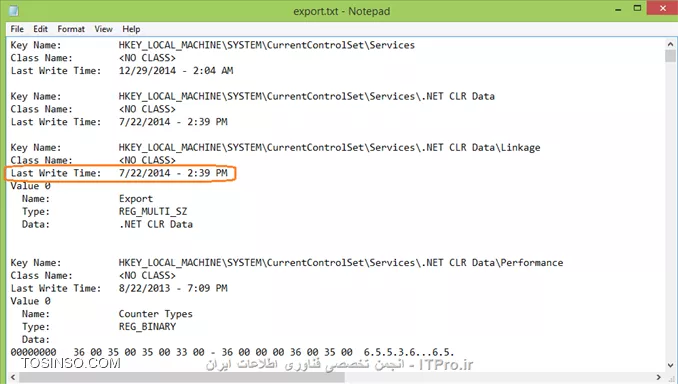Minimize the Notepad window

pos(618,9)
